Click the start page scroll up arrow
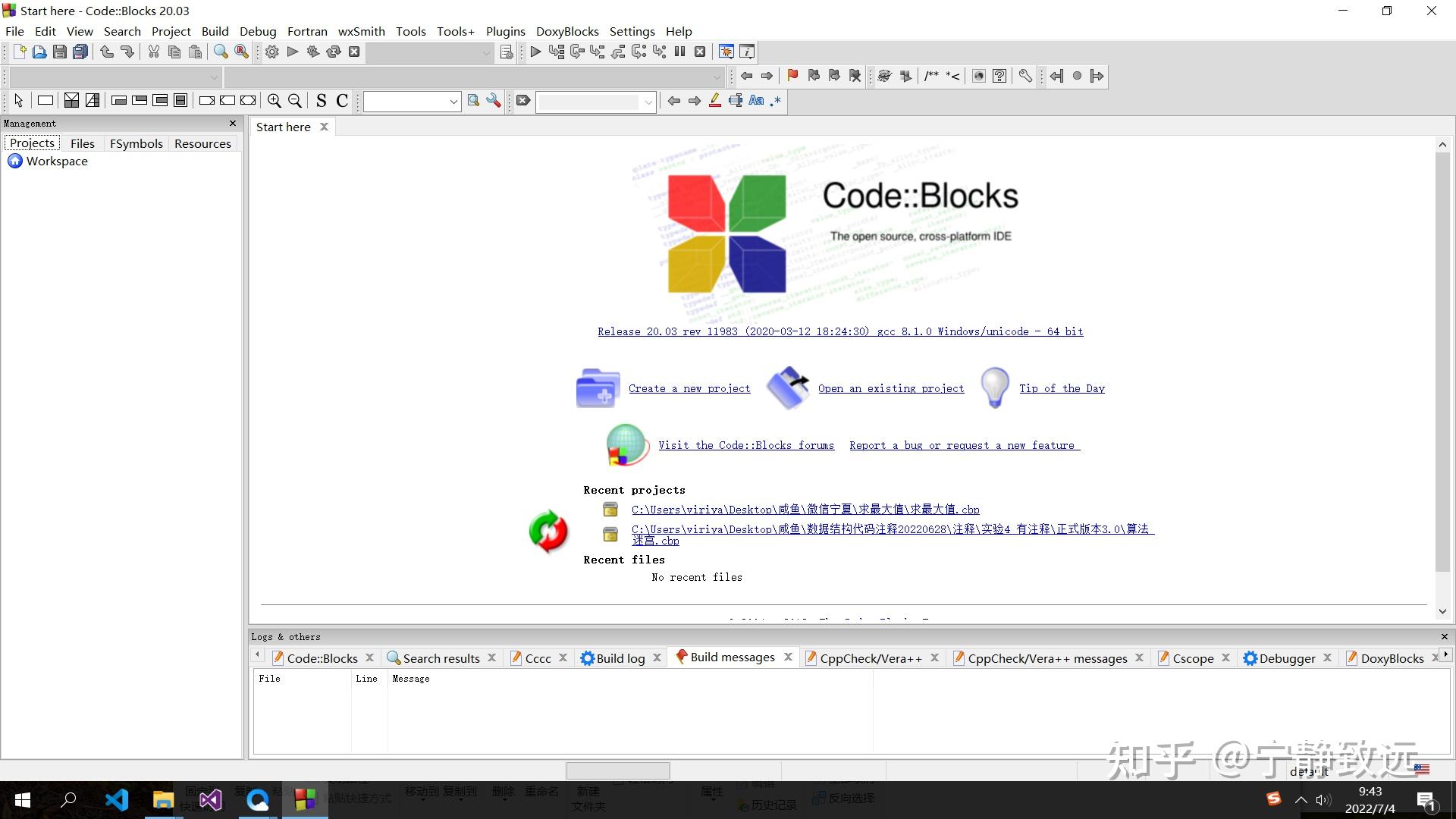The height and width of the screenshot is (819, 1456). click(x=1442, y=144)
